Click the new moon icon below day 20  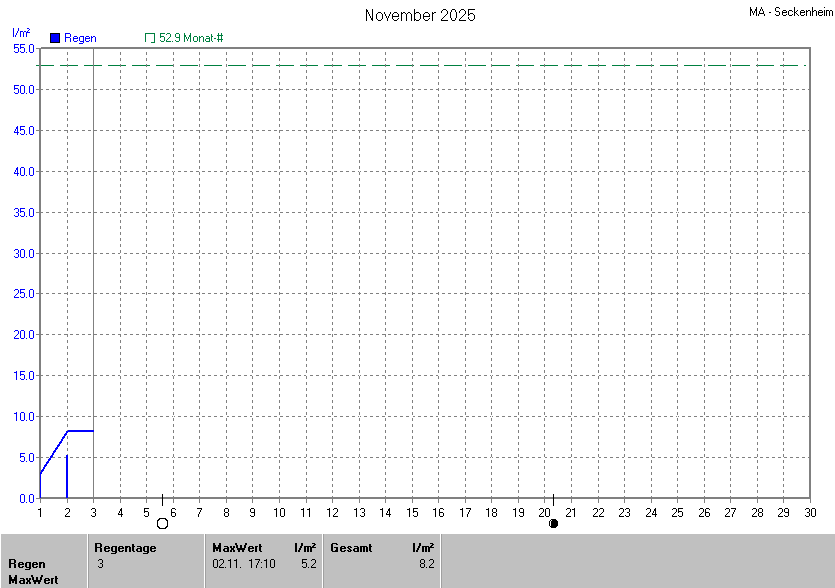tap(553, 523)
